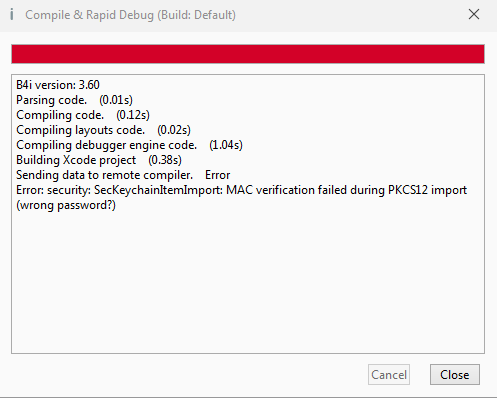Close the dialog with the X icon
The image size is (497, 398).
coord(474,14)
